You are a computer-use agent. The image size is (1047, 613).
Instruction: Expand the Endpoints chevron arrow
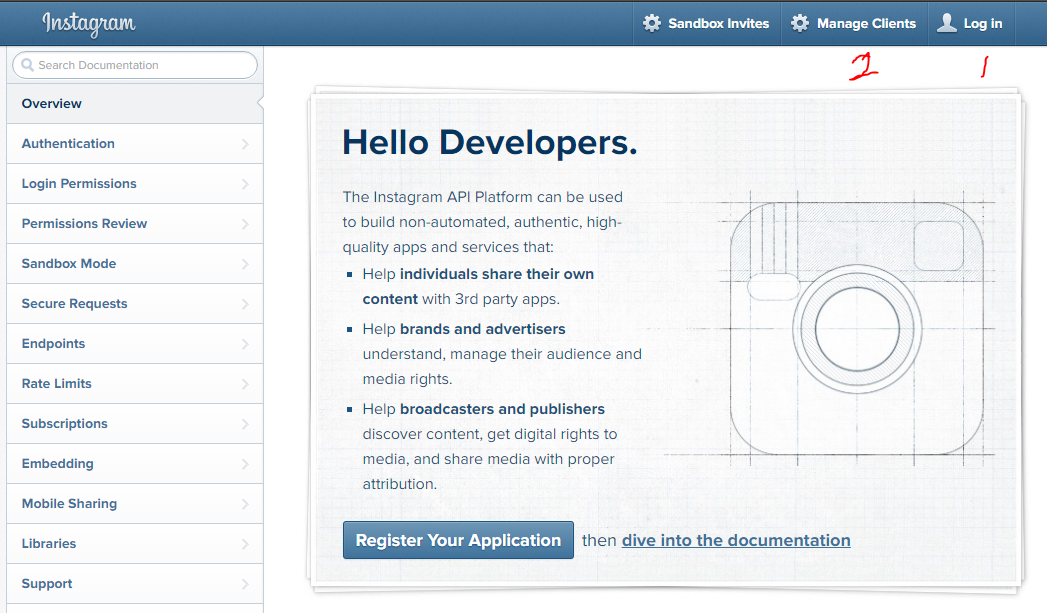click(x=245, y=344)
